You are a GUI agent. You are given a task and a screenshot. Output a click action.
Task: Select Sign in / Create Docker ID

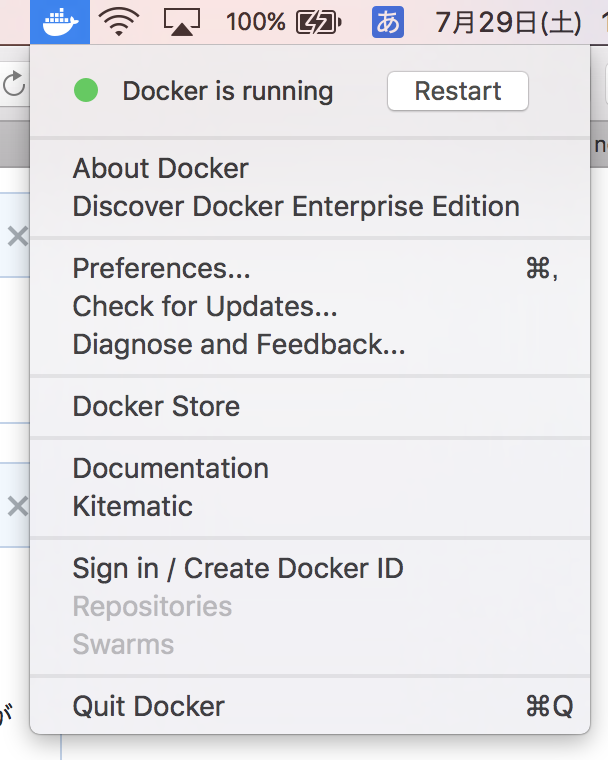pyautogui.click(x=238, y=568)
